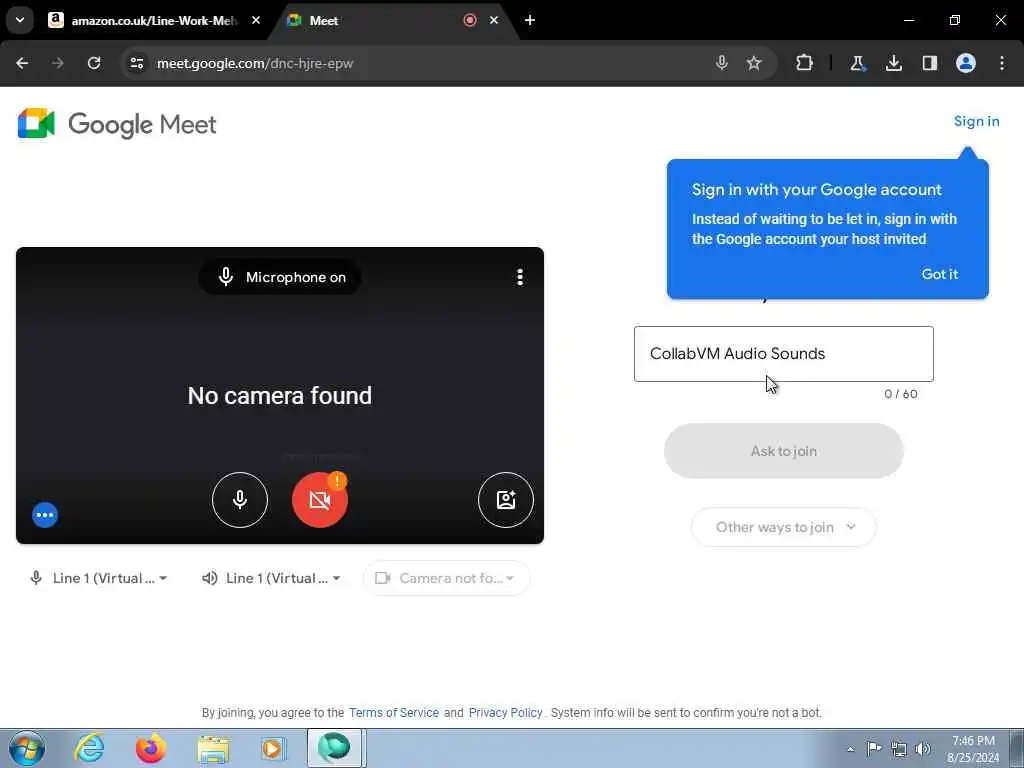Image resolution: width=1024 pixels, height=768 pixels.
Task: Expand the Line 1 microphone device dropdown
Action: coord(99,578)
